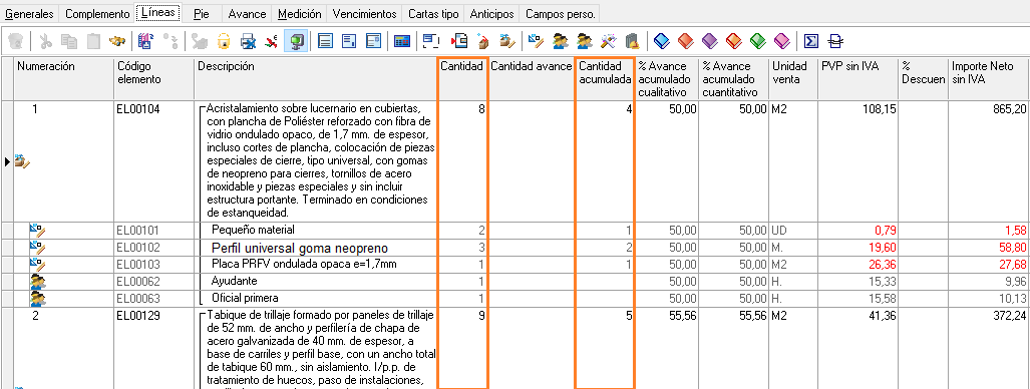Click the 372,24 net amount cell

tap(989, 348)
